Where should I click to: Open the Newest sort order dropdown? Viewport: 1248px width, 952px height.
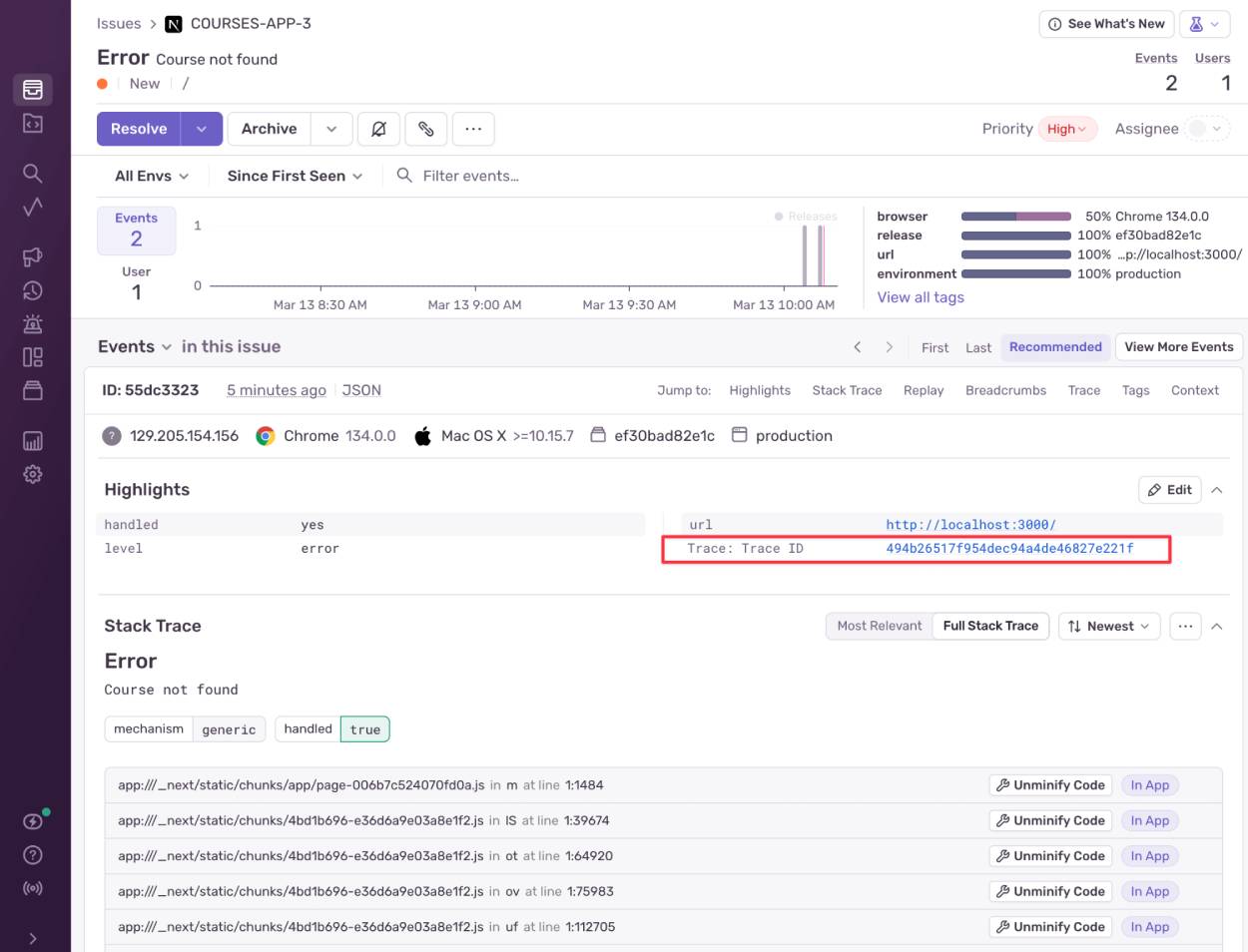pos(1108,626)
